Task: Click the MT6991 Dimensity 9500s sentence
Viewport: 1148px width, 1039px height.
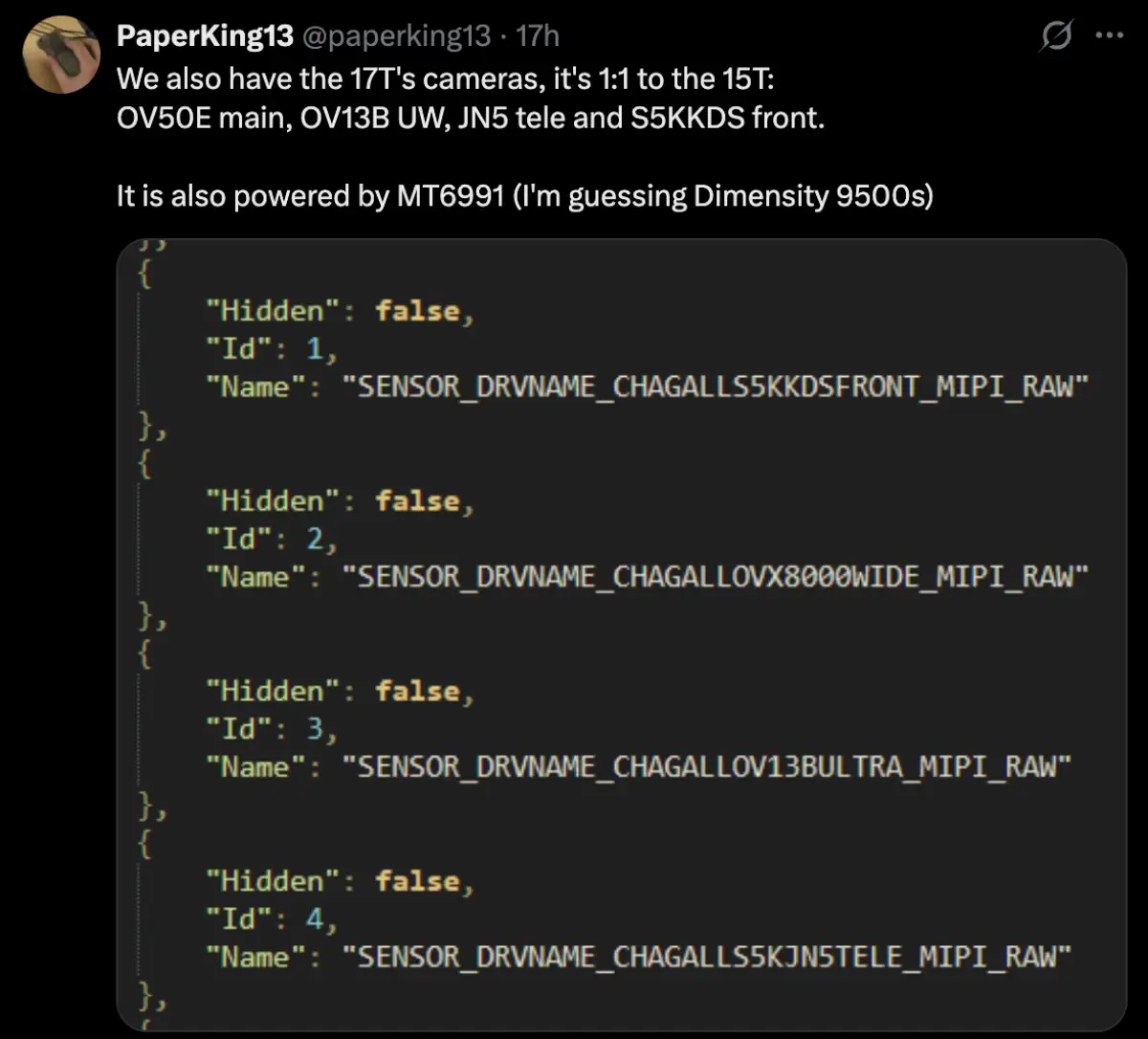Action: pyautogui.click(x=524, y=196)
